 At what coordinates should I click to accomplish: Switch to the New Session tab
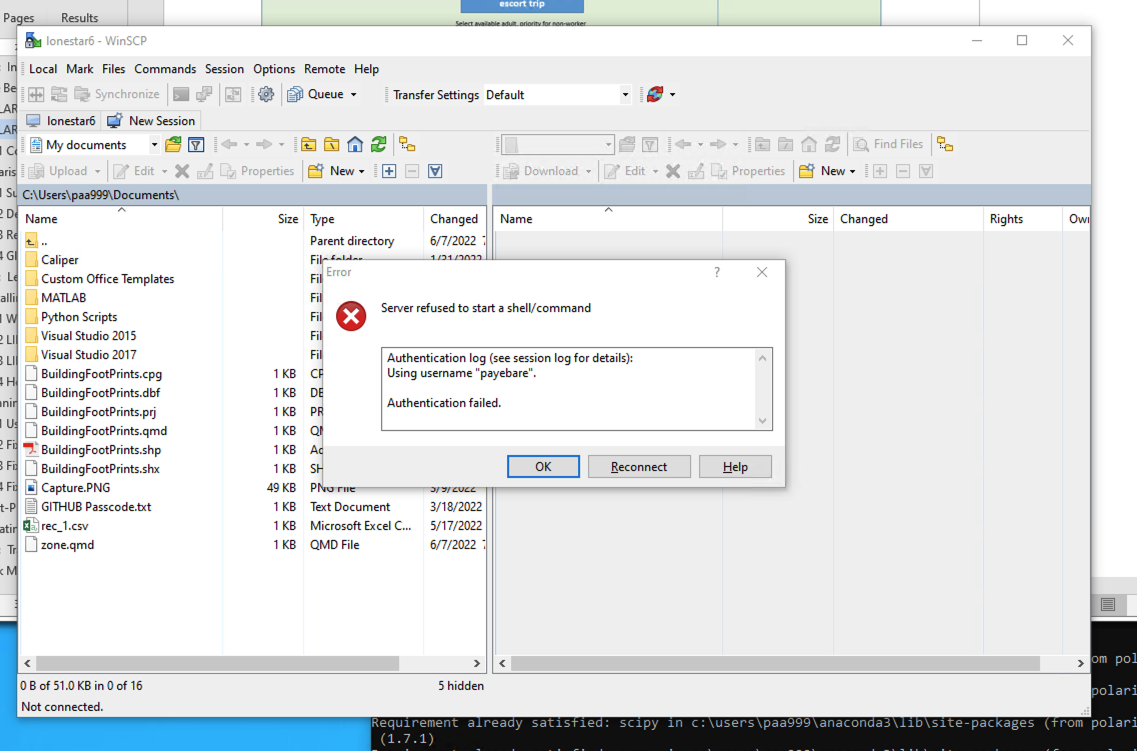point(151,121)
